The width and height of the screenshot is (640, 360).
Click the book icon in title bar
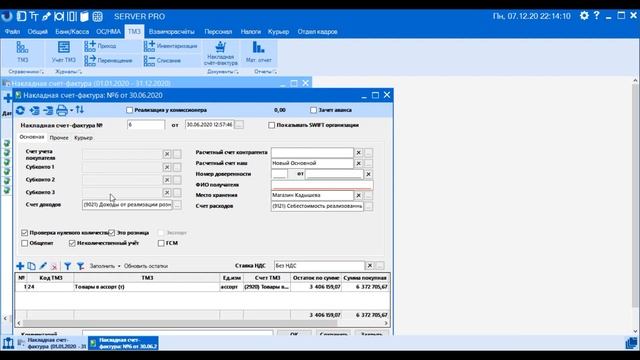click(84, 16)
